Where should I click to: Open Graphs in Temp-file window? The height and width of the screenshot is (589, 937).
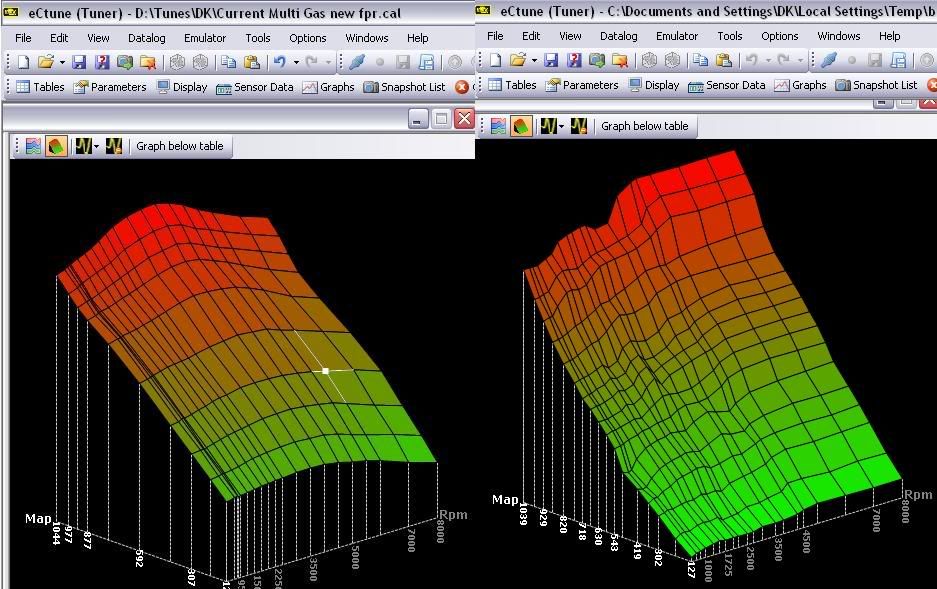click(800, 85)
